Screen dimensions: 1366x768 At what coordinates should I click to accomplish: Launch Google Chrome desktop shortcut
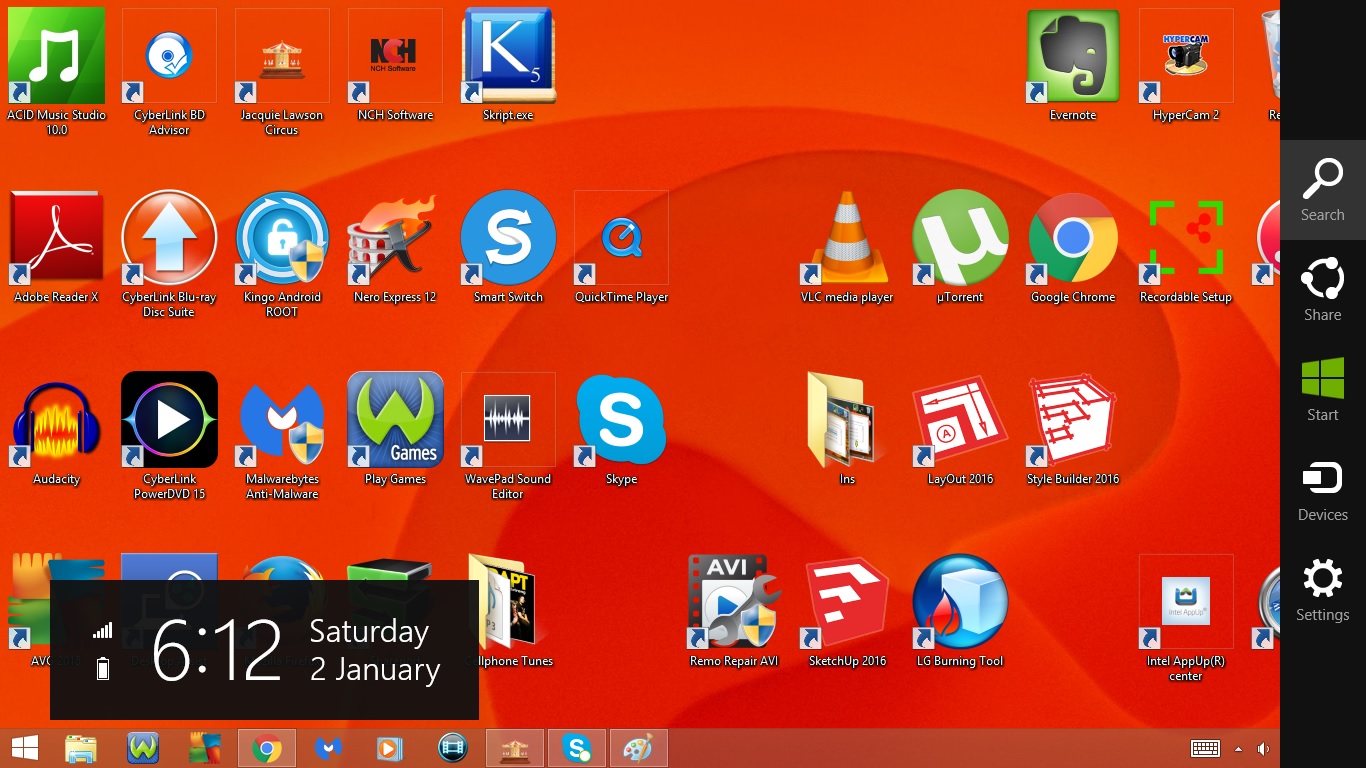click(x=1073, y=248)
